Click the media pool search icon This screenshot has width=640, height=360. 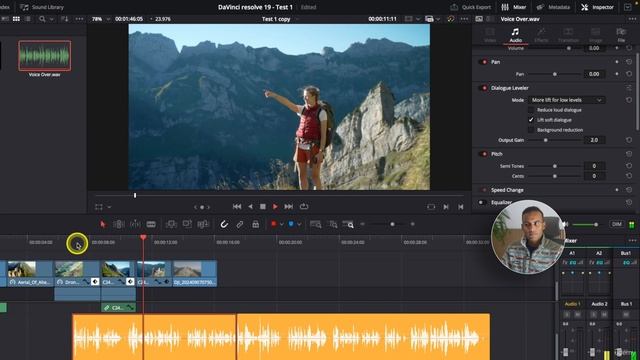tap(42, 19)
